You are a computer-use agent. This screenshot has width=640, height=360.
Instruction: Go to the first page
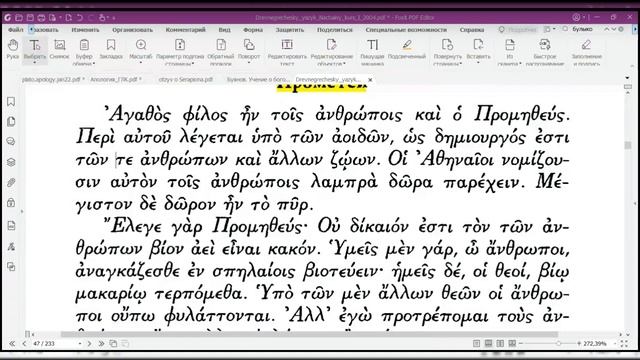pyautogui.click(x=12, y=344)
